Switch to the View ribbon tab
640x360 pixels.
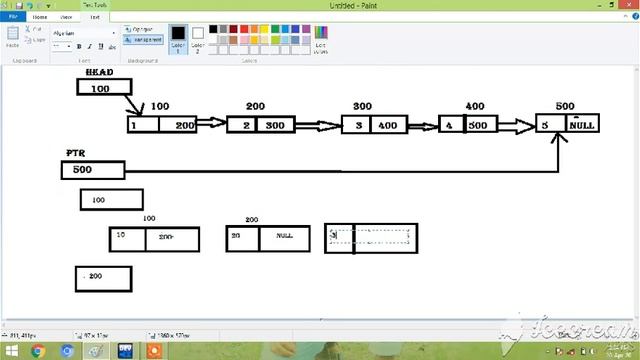[x=66, y=17]
